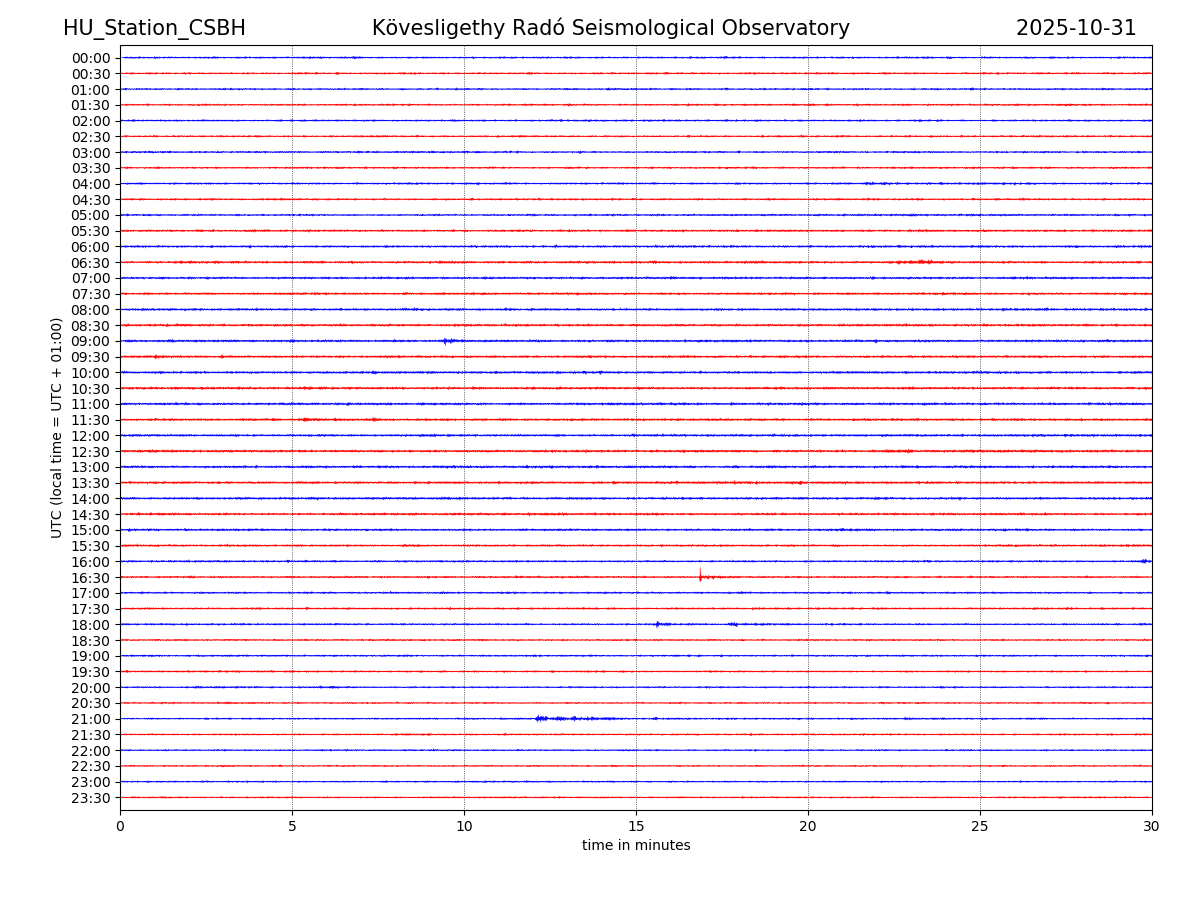Click blue signal at end of 16:00 trace
This screenshot has height=900, width=1200.
(x=1144, y=561)
